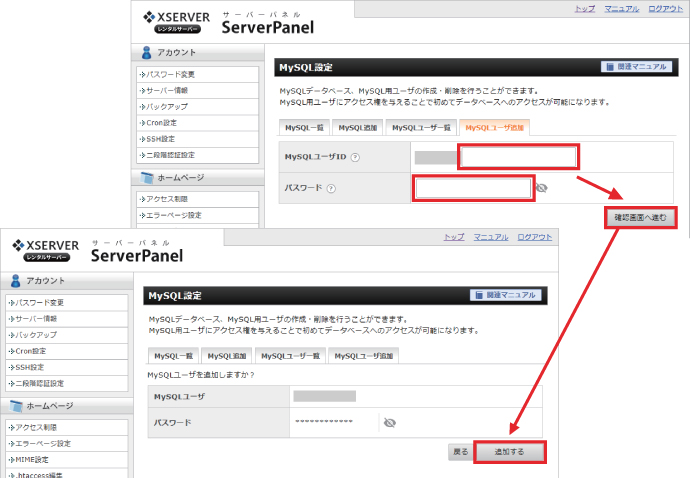Screen dimensions: 690x478
Task: Click the MySQLユーザID help question-mark icon
Action: pos(355,157)
